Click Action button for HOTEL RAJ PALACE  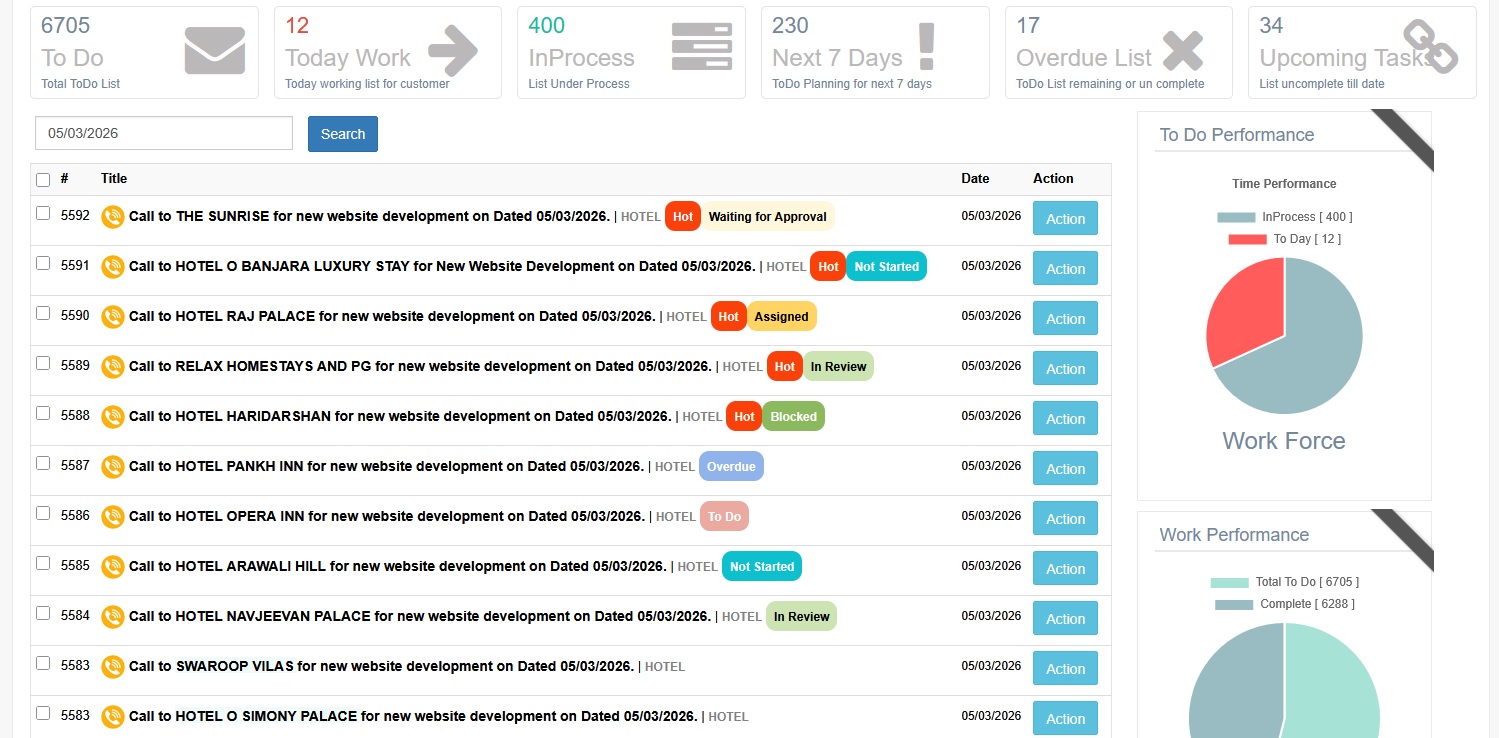point(1065,319)
